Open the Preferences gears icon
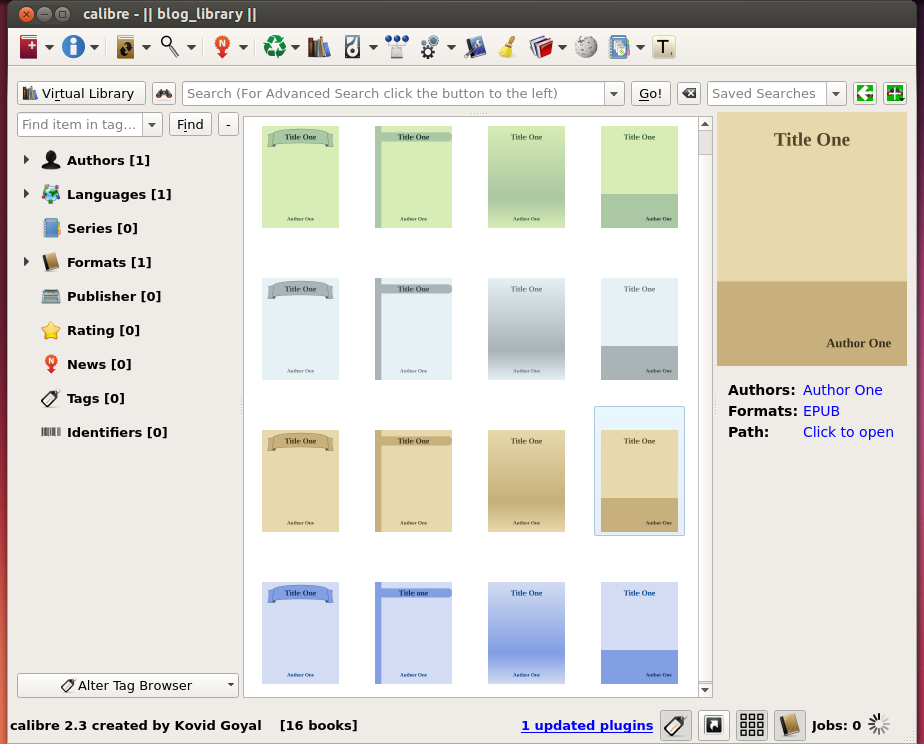The height and width of the screenshot is (744, 924). [x=430, y=47]
